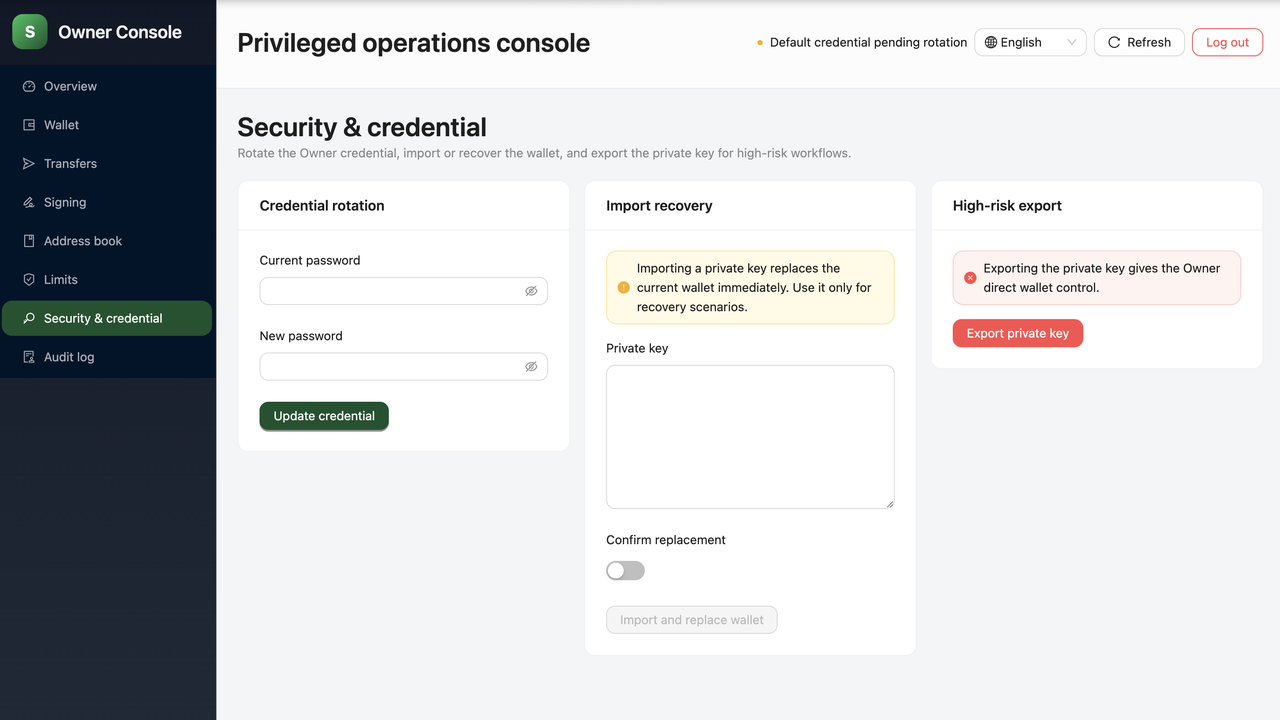Click the Transfers paper-plane icon

coord(29,164)
